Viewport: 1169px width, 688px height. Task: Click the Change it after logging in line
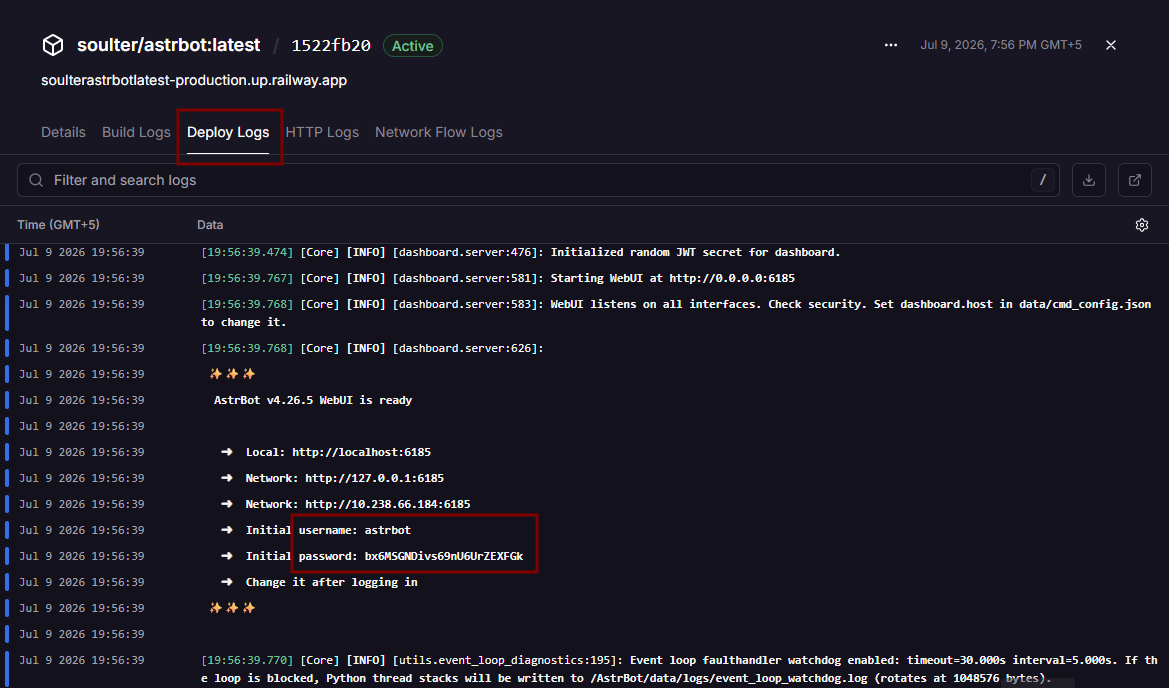pos(584,582)
